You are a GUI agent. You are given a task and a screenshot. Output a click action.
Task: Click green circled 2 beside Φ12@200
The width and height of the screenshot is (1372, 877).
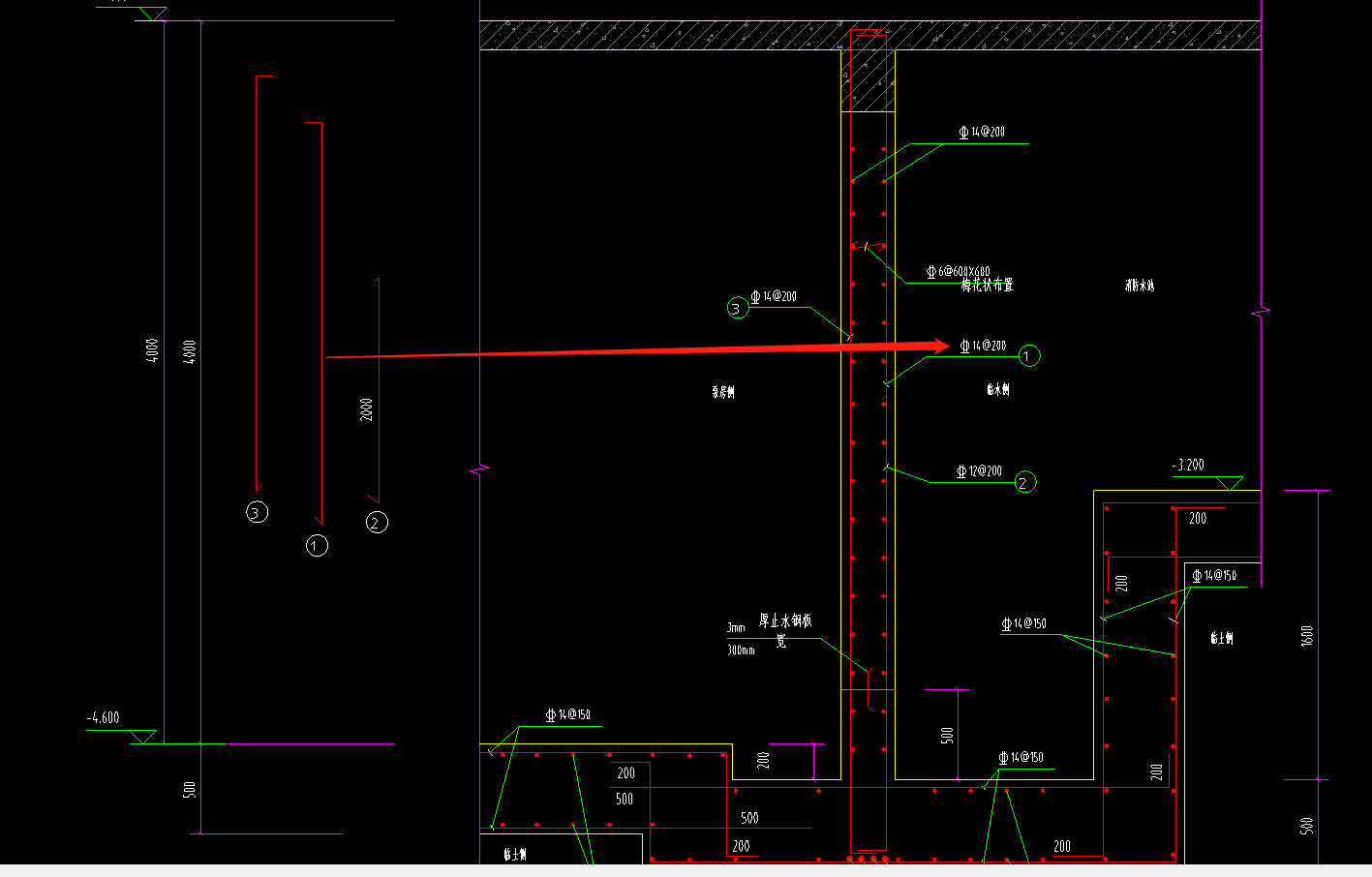tap(1025, 482)
